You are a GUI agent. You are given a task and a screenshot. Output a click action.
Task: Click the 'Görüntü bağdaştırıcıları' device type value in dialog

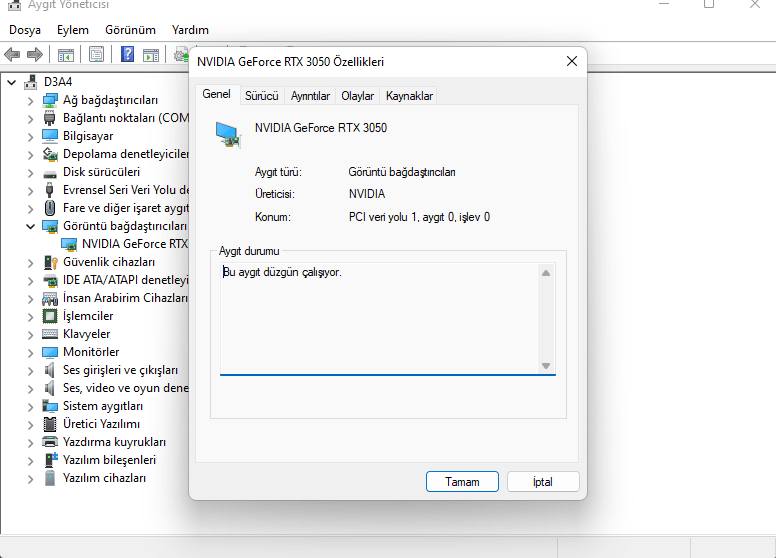tap(402, 172)
